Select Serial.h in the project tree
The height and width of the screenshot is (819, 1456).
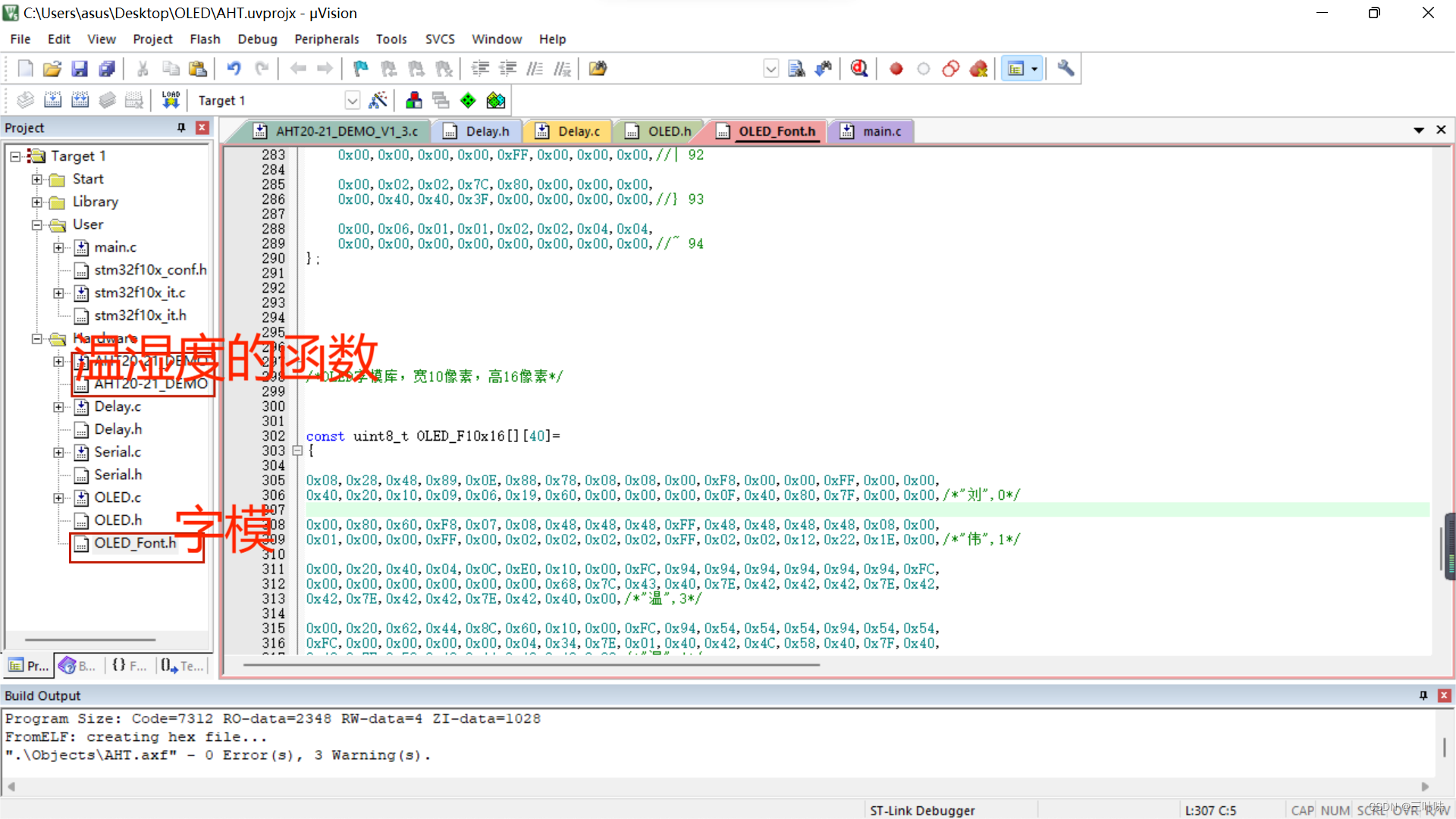click(118, 475)
